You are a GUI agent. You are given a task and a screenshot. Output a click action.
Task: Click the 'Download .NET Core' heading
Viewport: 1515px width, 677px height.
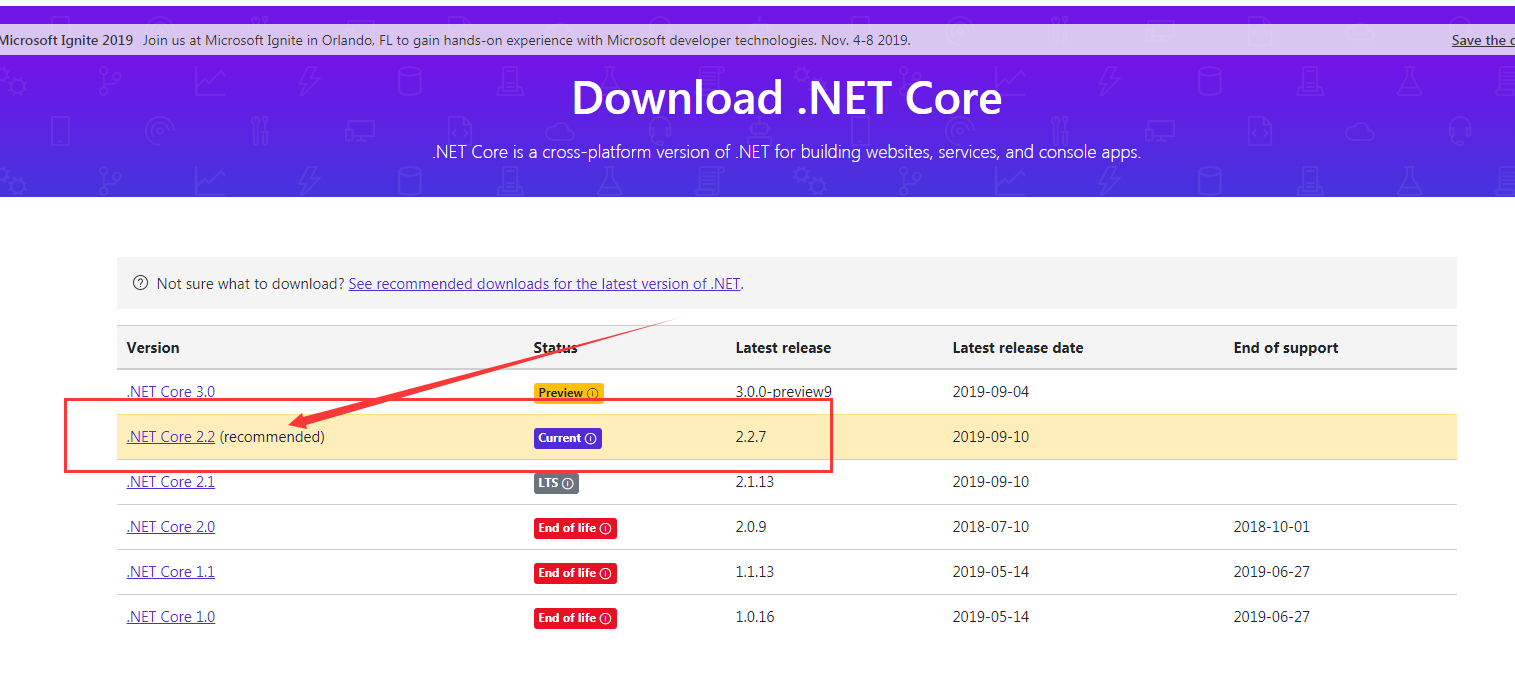pyautogui.click(x=787, y=98)
